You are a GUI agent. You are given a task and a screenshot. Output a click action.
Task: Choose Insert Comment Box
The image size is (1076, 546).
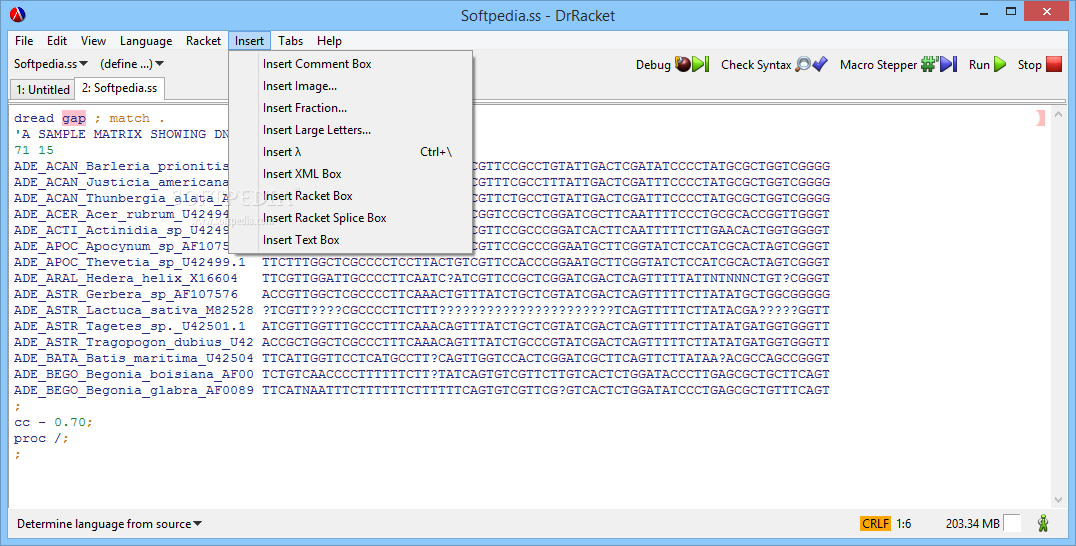351,64
